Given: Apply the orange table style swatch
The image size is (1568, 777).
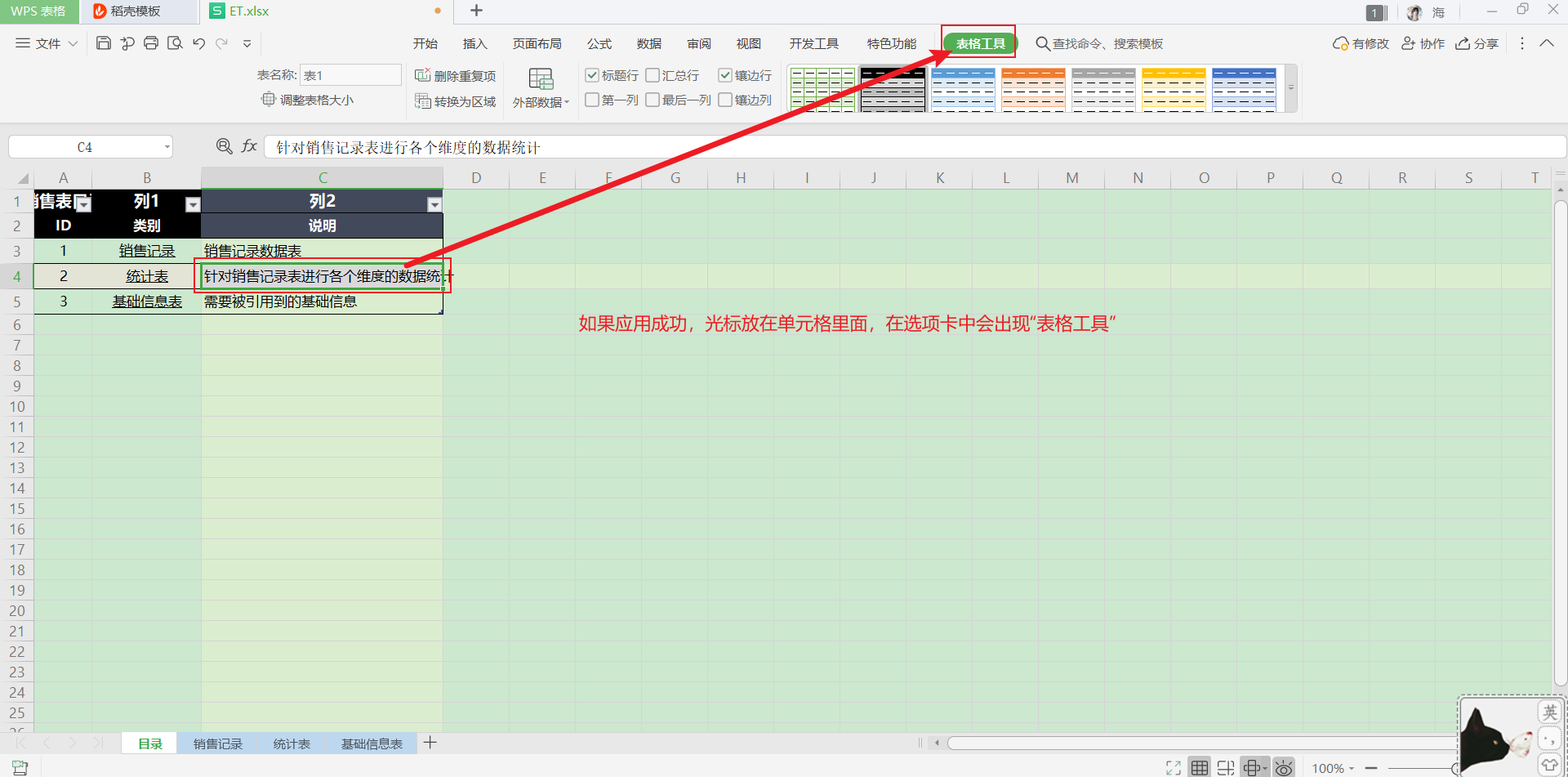Looking at the screenshot, I should [1033, 89].
